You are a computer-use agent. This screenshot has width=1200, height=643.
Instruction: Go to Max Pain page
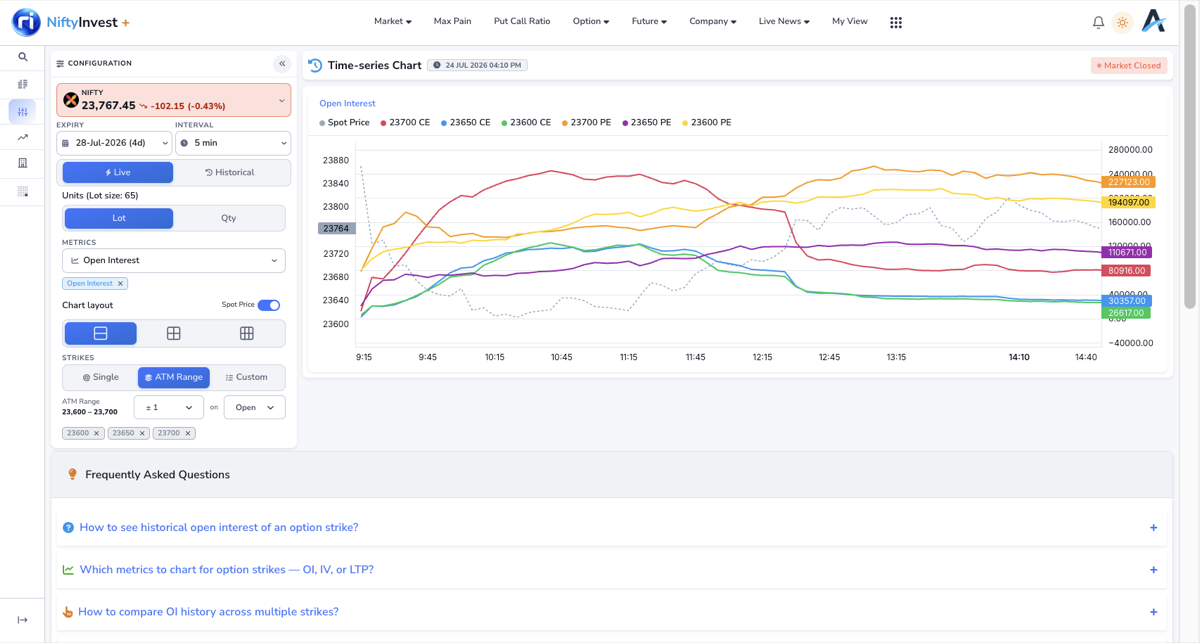pyautogui.click(x=452, y=21)
